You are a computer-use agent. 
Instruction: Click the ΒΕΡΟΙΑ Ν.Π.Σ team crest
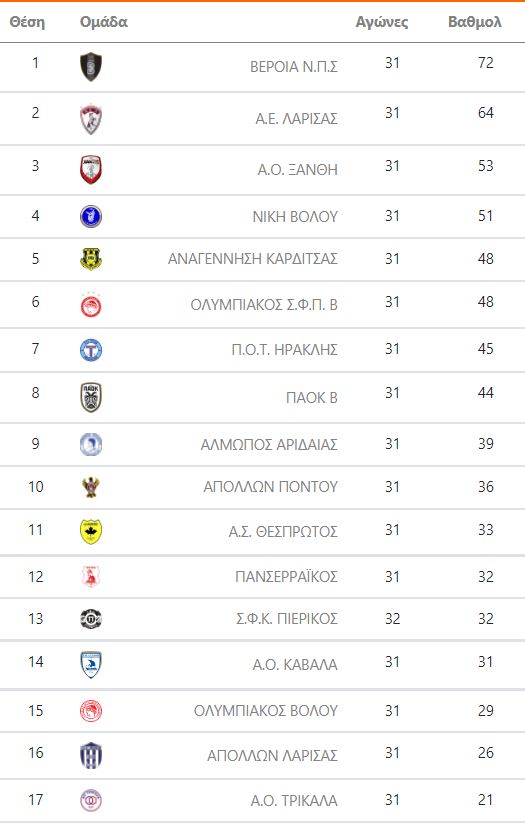91,66
